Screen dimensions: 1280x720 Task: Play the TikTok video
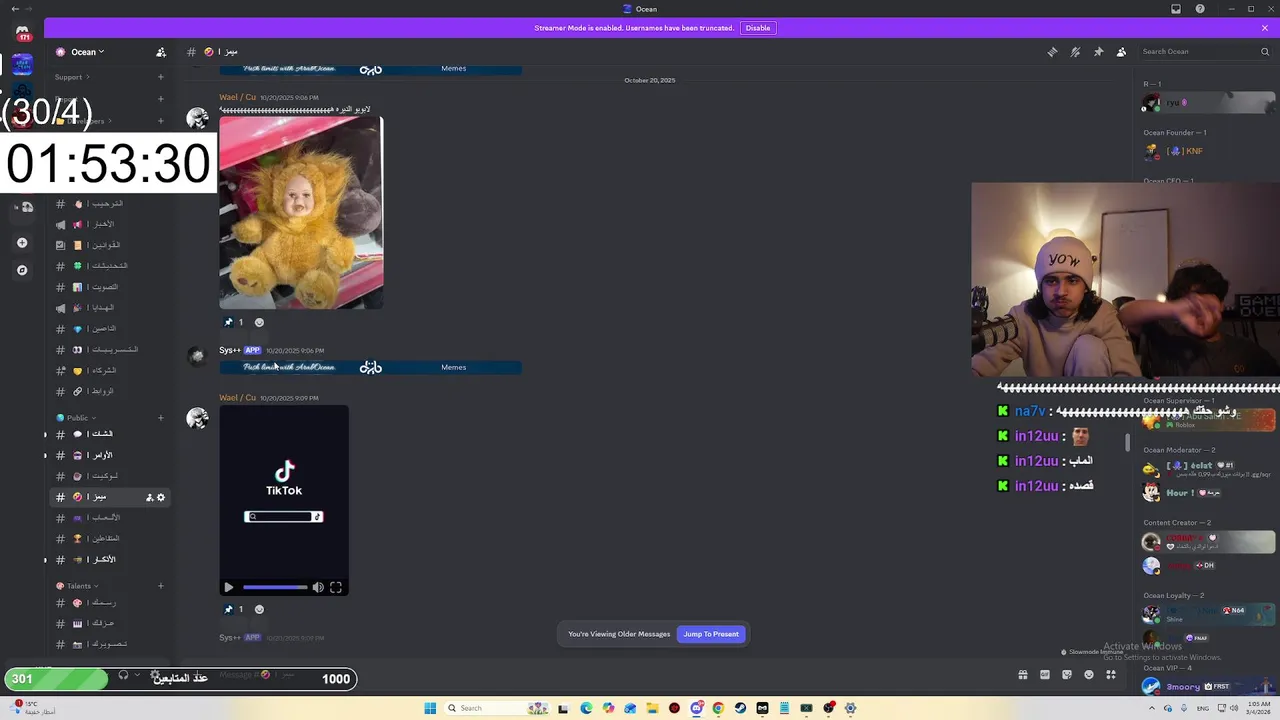(x=229, y=588)
